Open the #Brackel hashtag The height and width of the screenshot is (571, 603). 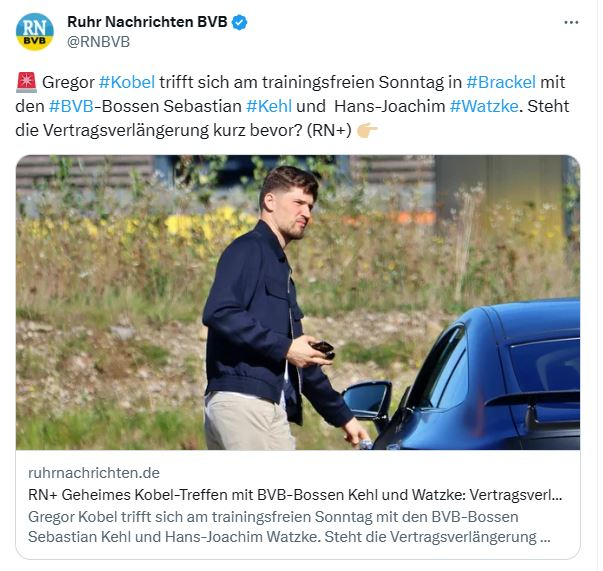501,82
